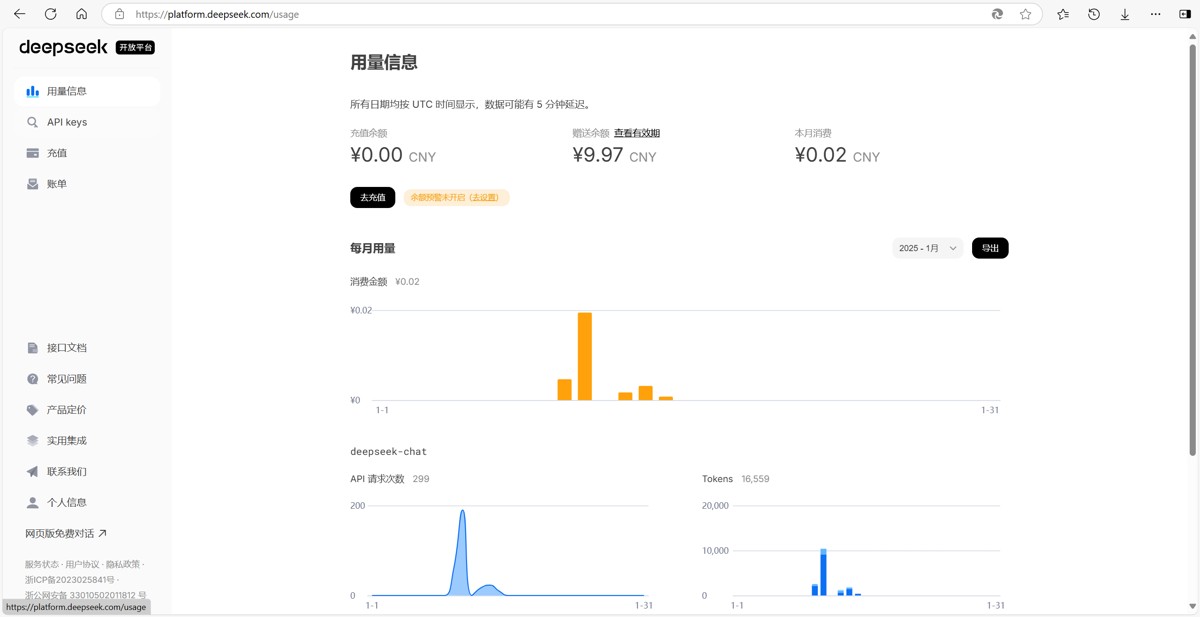Screen dimensions: 1200x617
Task: Click the scrollbar down arrow
Action: [1192, 606]
